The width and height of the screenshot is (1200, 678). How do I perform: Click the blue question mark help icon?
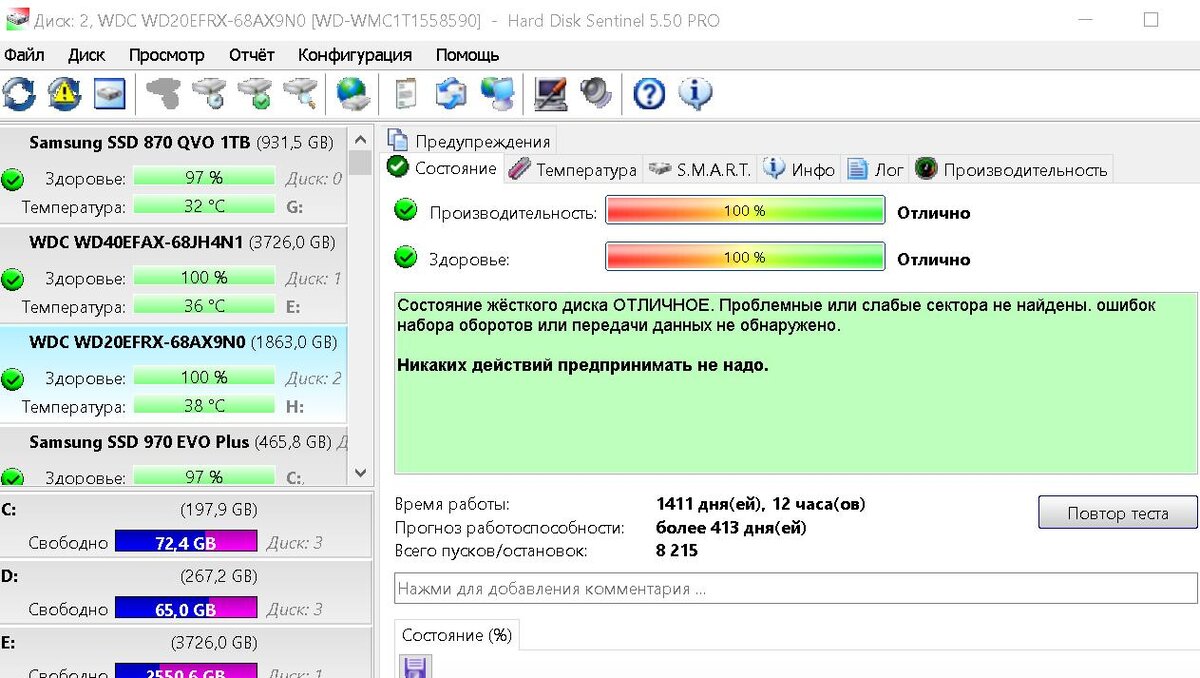tap(650, 94)
